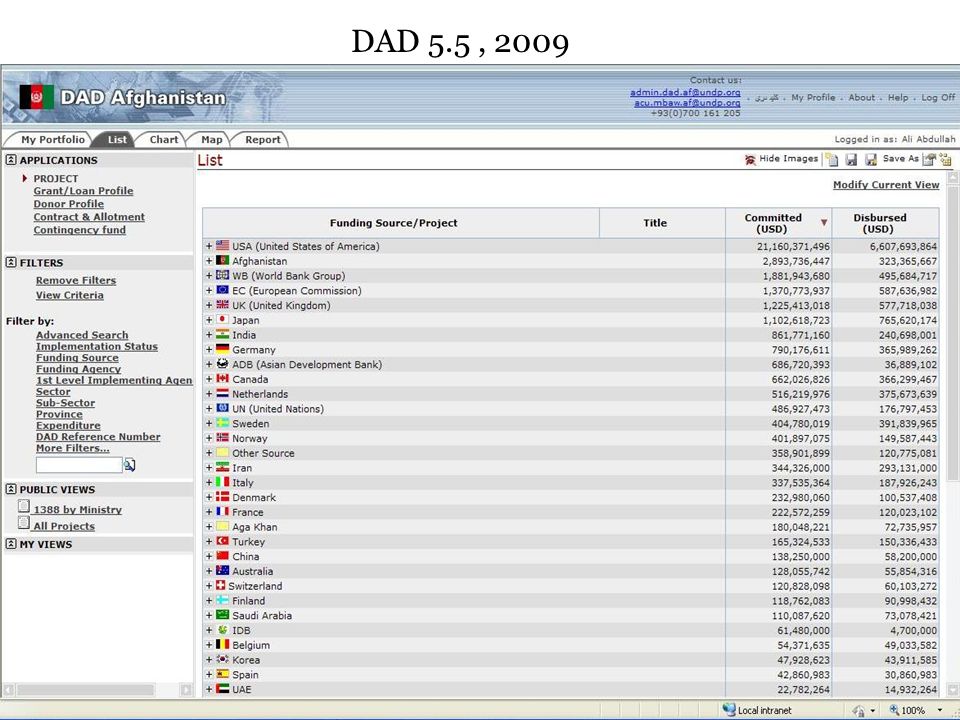Viewport: 960px width, 720px height.
Task: Expand the UAE row
Action: tap(209, 689)
